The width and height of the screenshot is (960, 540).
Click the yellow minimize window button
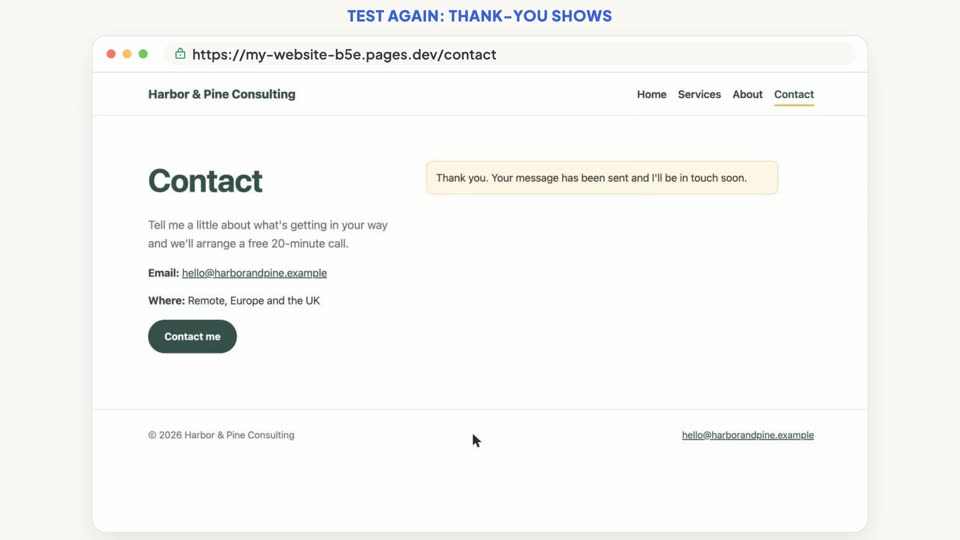[127, 54]
